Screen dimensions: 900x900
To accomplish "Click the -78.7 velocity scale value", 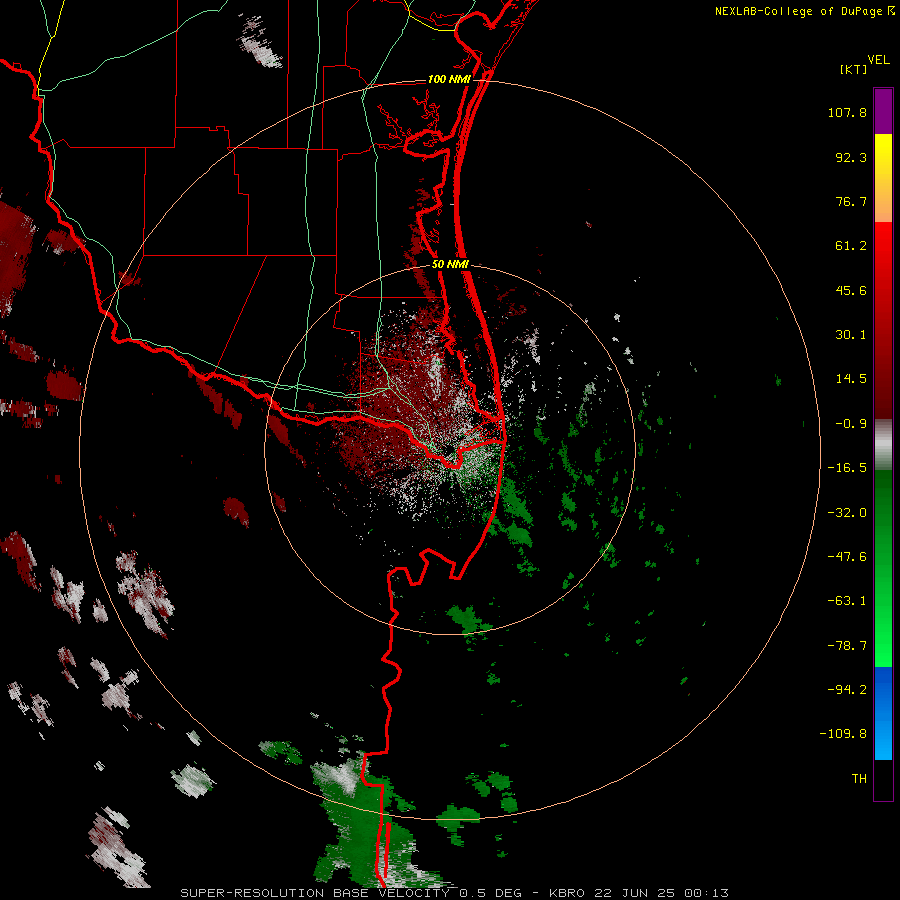I will coord(847,646).
